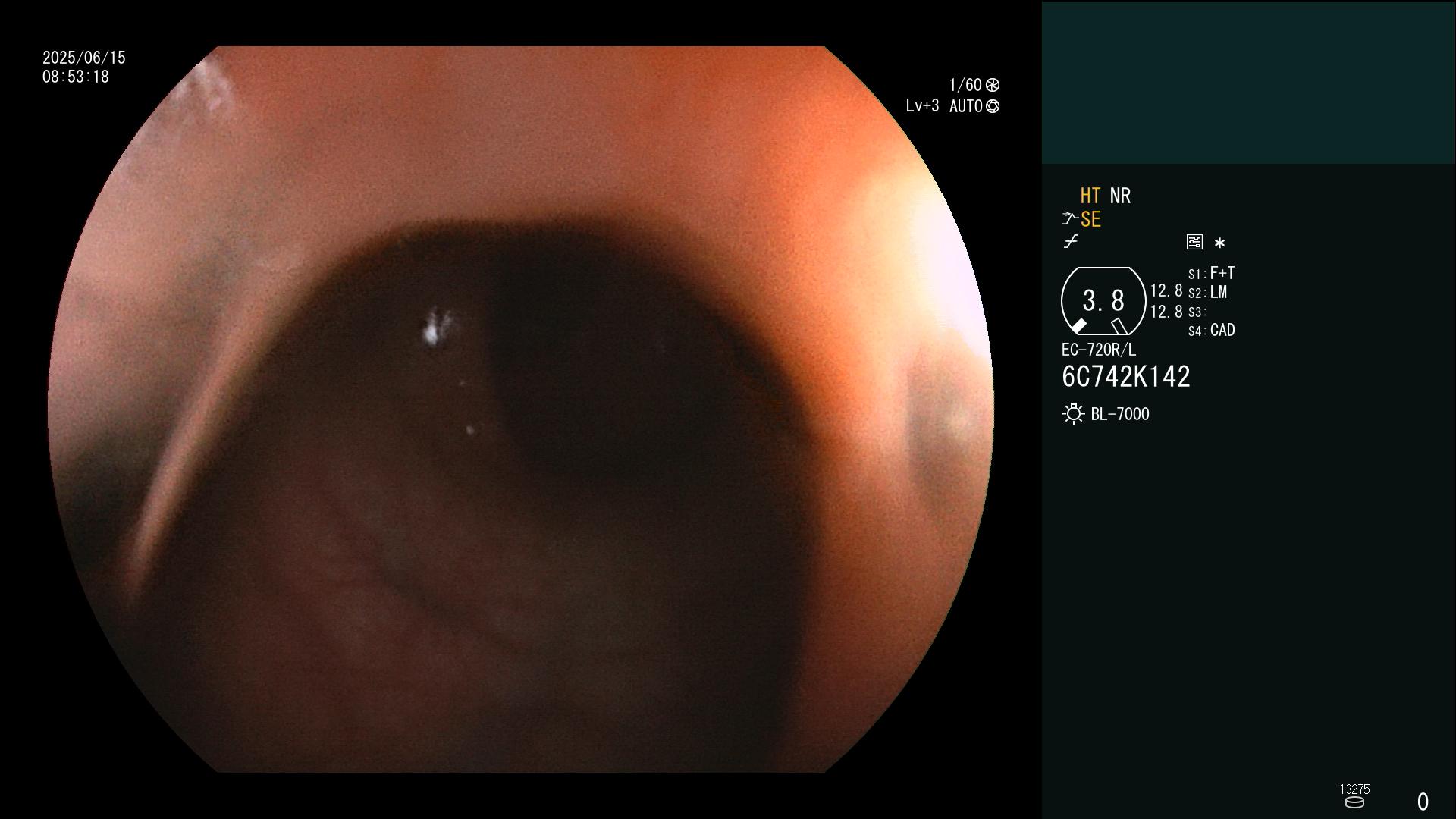Click the filled forceps channel marker

(1078, 326)
